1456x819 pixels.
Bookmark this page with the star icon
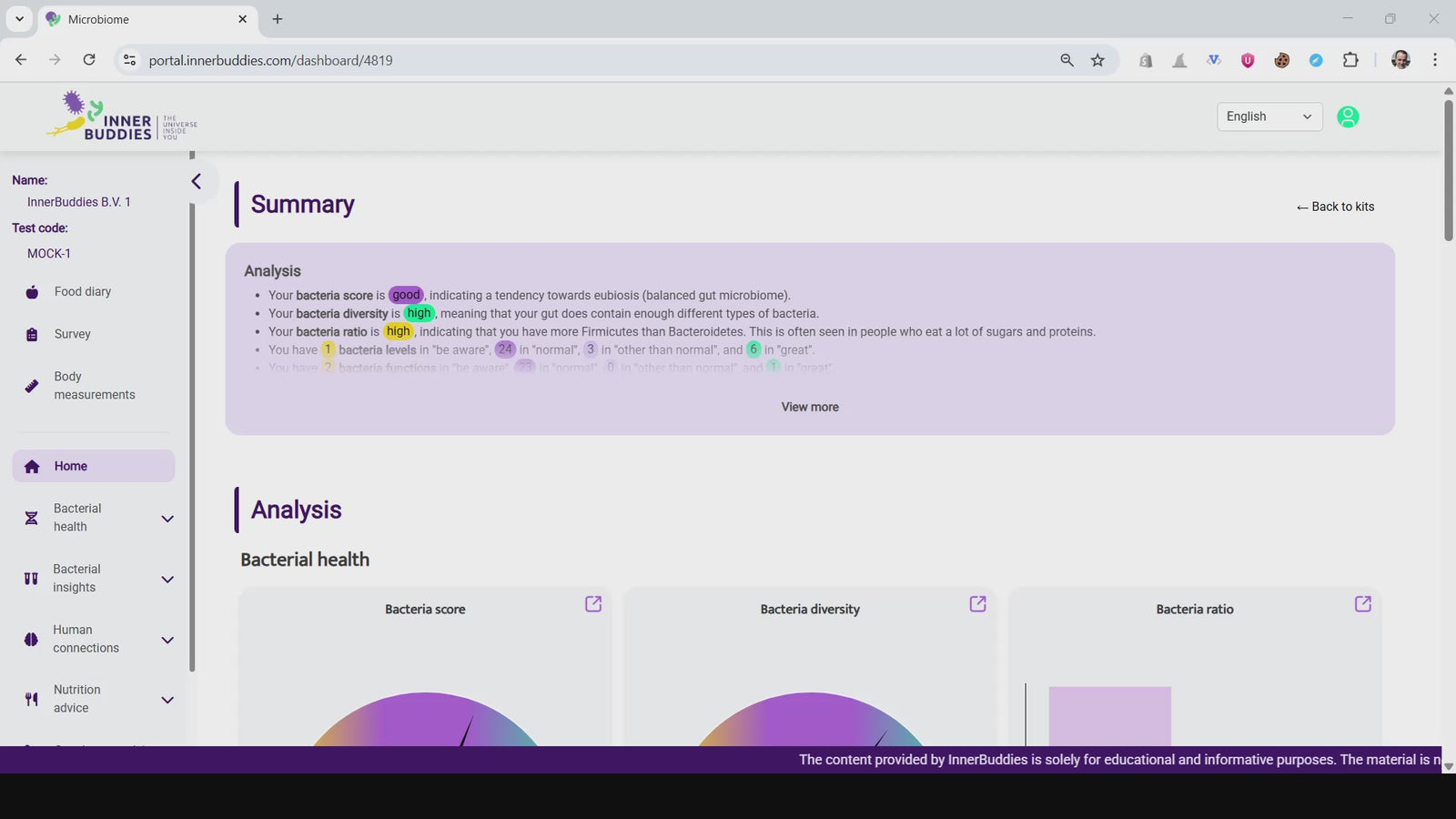coord(1097,60)
